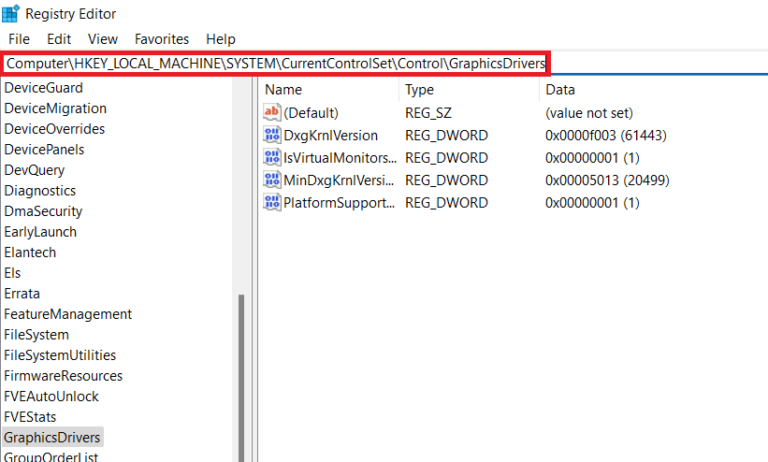The height and width of the screenshot is (462, 768).
Task: Select the DeviceGuard key in tree
Action: coord(45,88)
